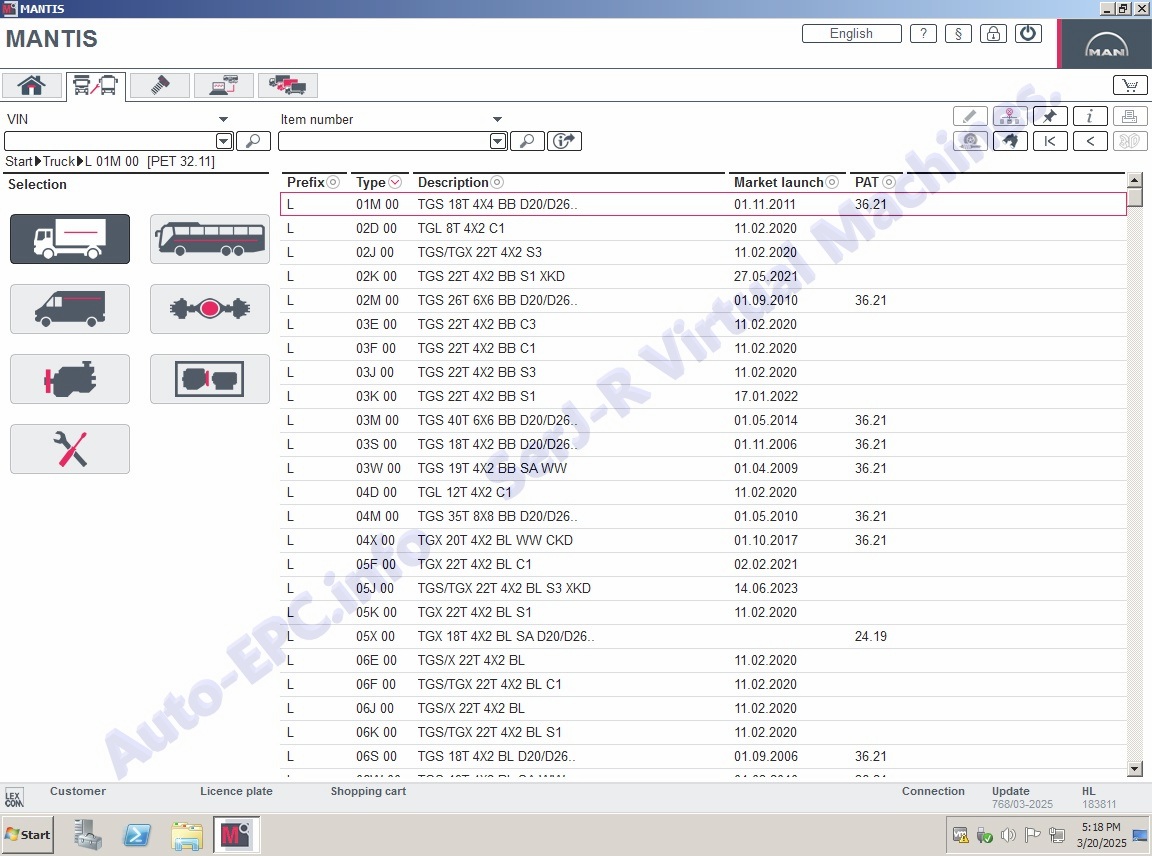Screen dimensions: 1152x856
Task: Select the Van category icon
Action: 70,309
